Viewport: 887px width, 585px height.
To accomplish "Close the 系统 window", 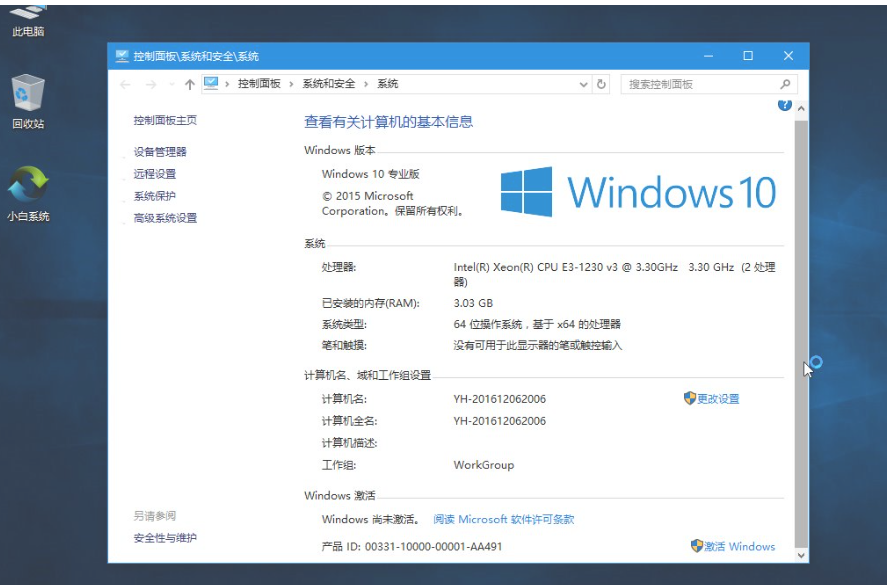I will tap(788, 55).
